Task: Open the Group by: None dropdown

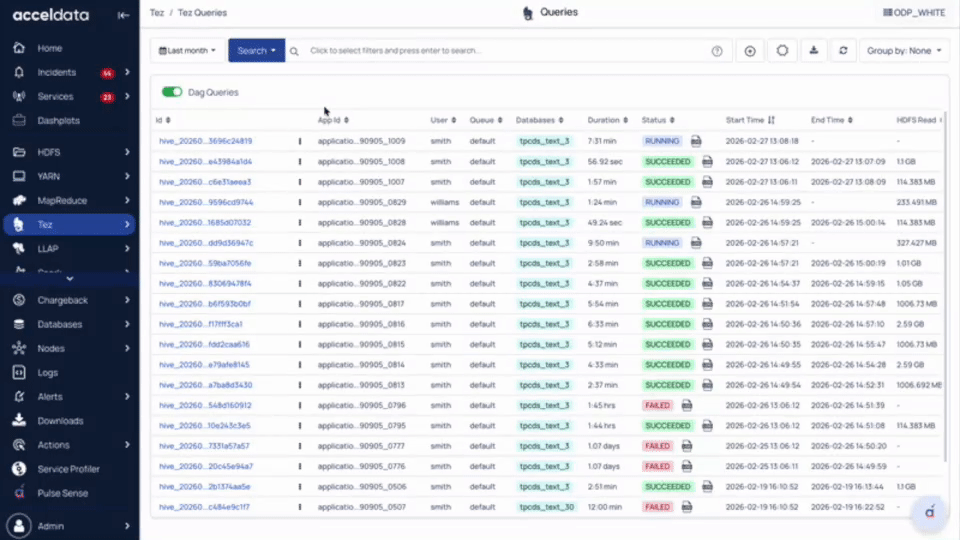Action: pyautogui.click(x=904, y=51)
